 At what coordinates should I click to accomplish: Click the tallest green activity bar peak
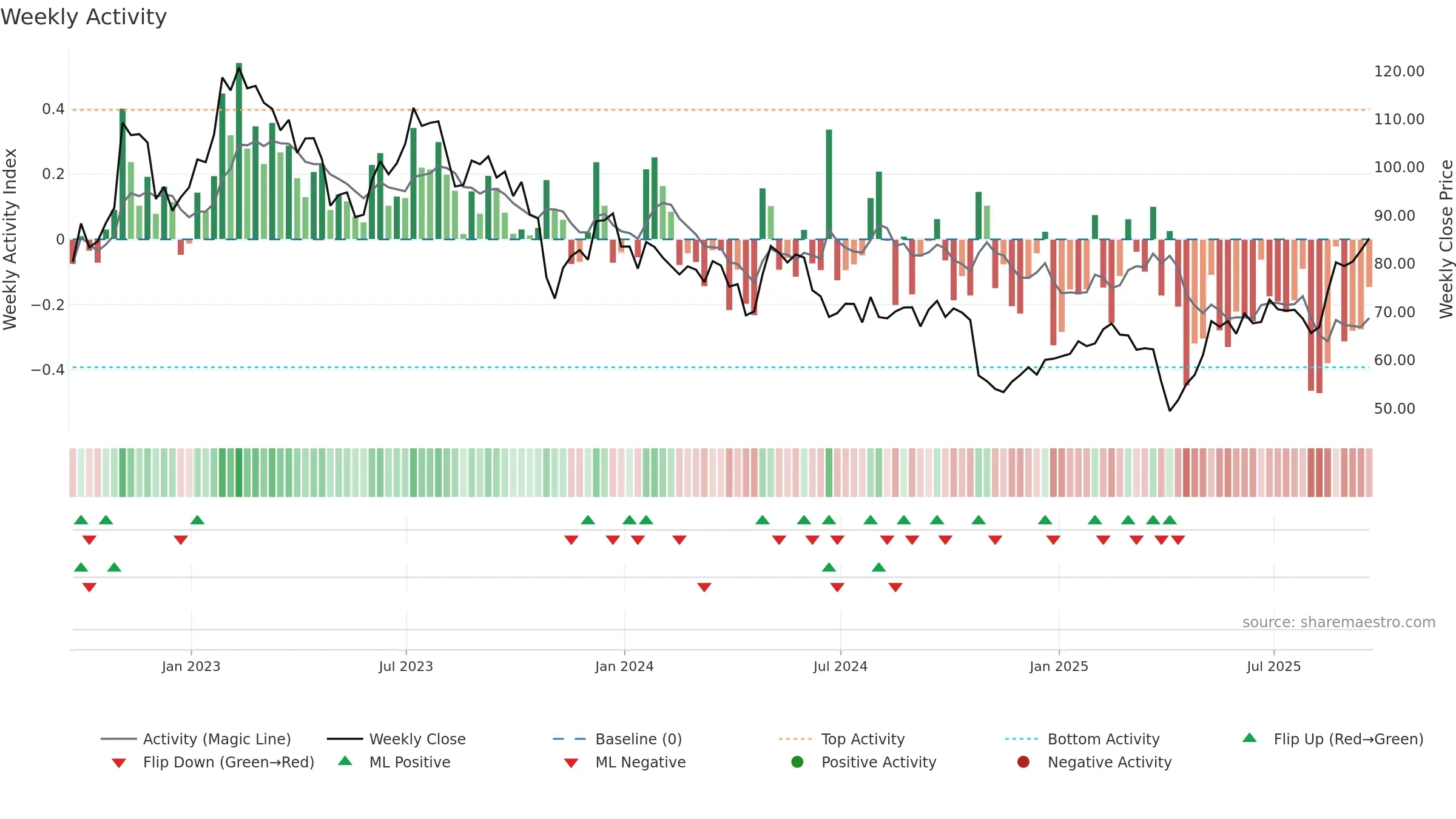(239, 64)
